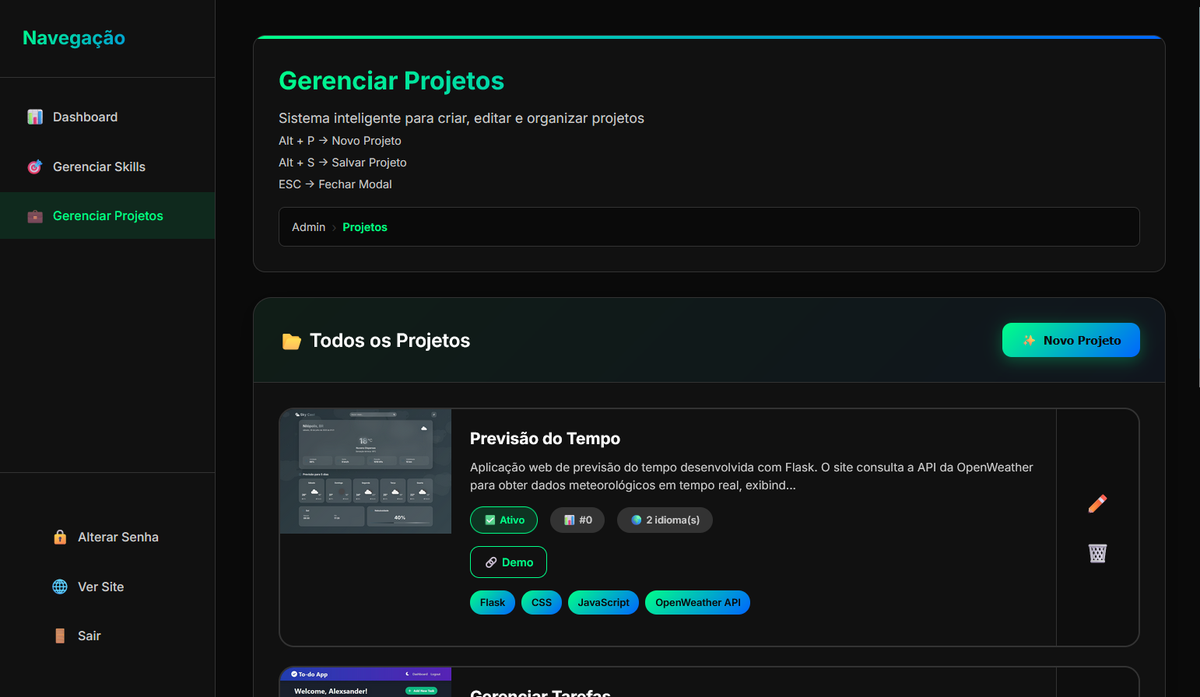Click the checkmark icon in Ativo badge
Viewport: 1200px width, 697px height.
tap(490, 520)
